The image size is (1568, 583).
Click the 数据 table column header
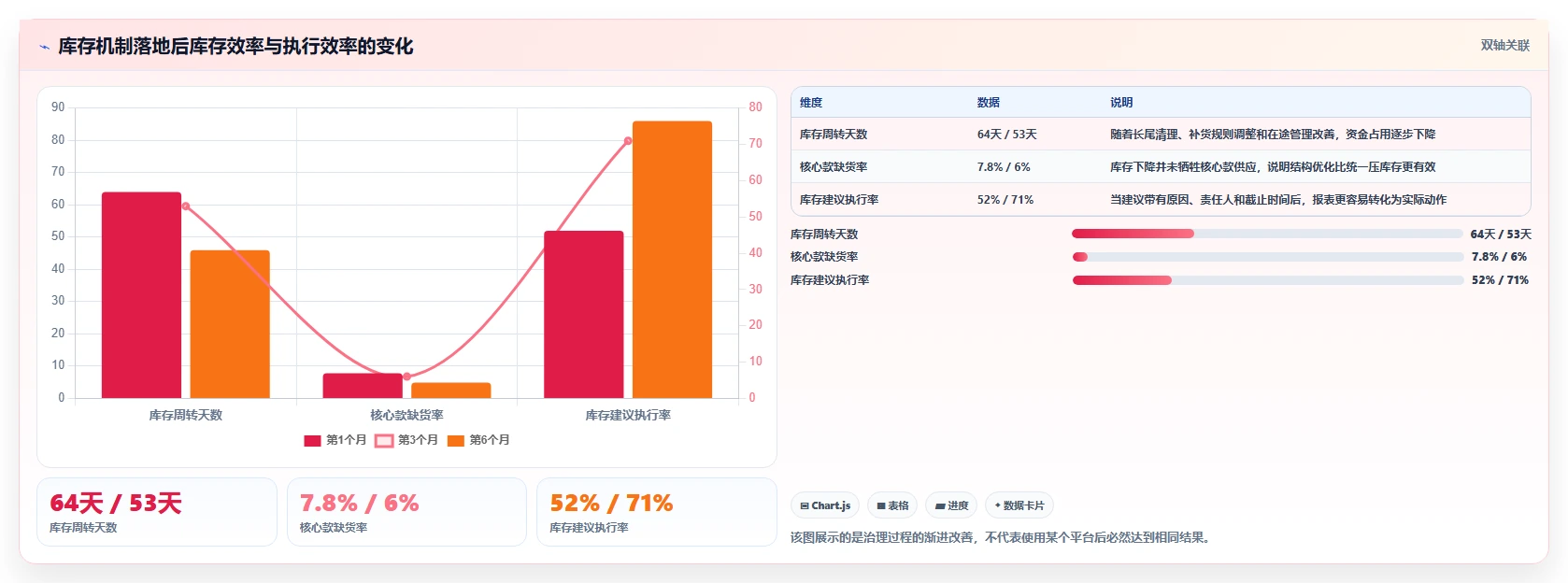(989, 103)
